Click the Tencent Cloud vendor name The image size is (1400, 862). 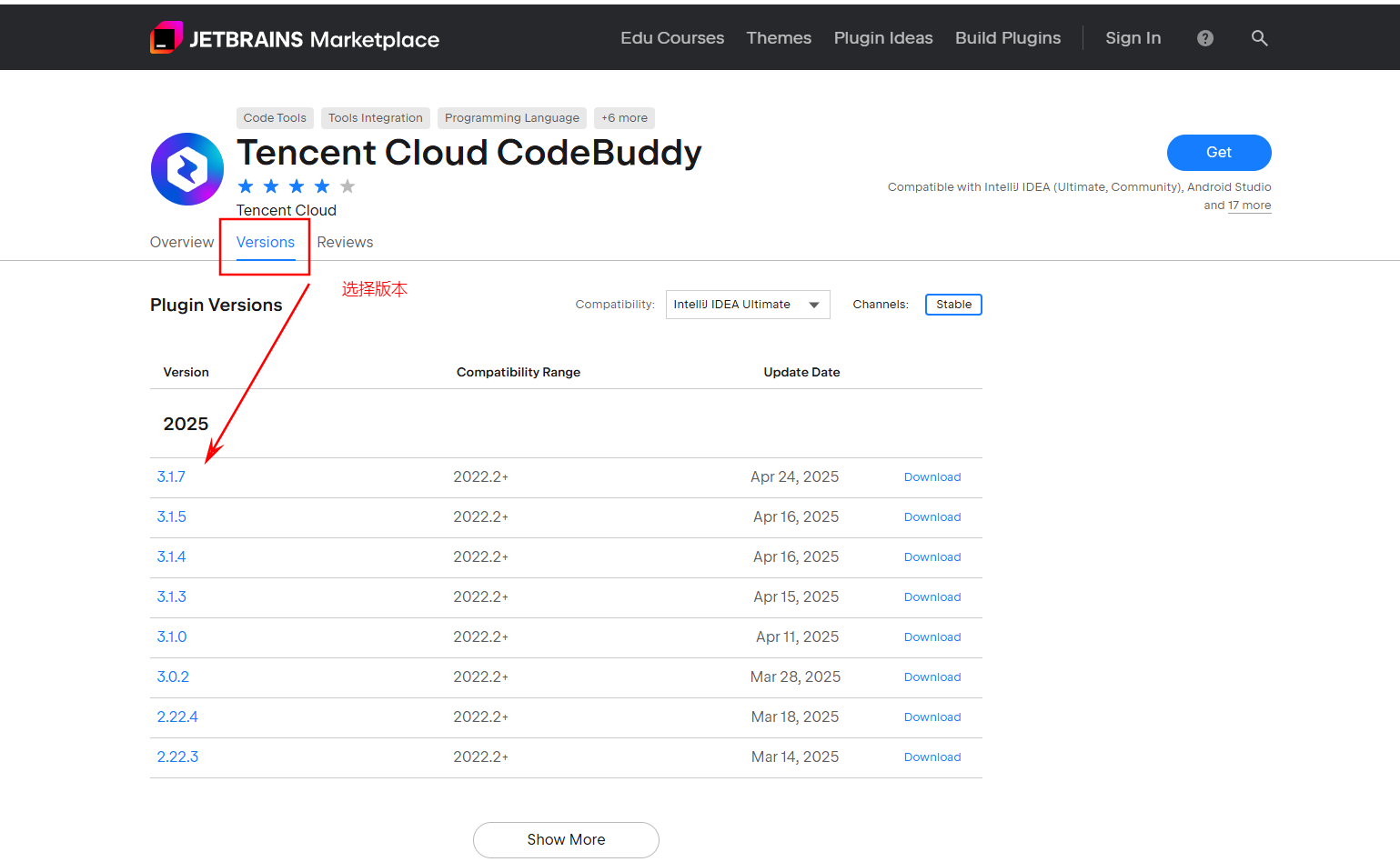point(287,210)
